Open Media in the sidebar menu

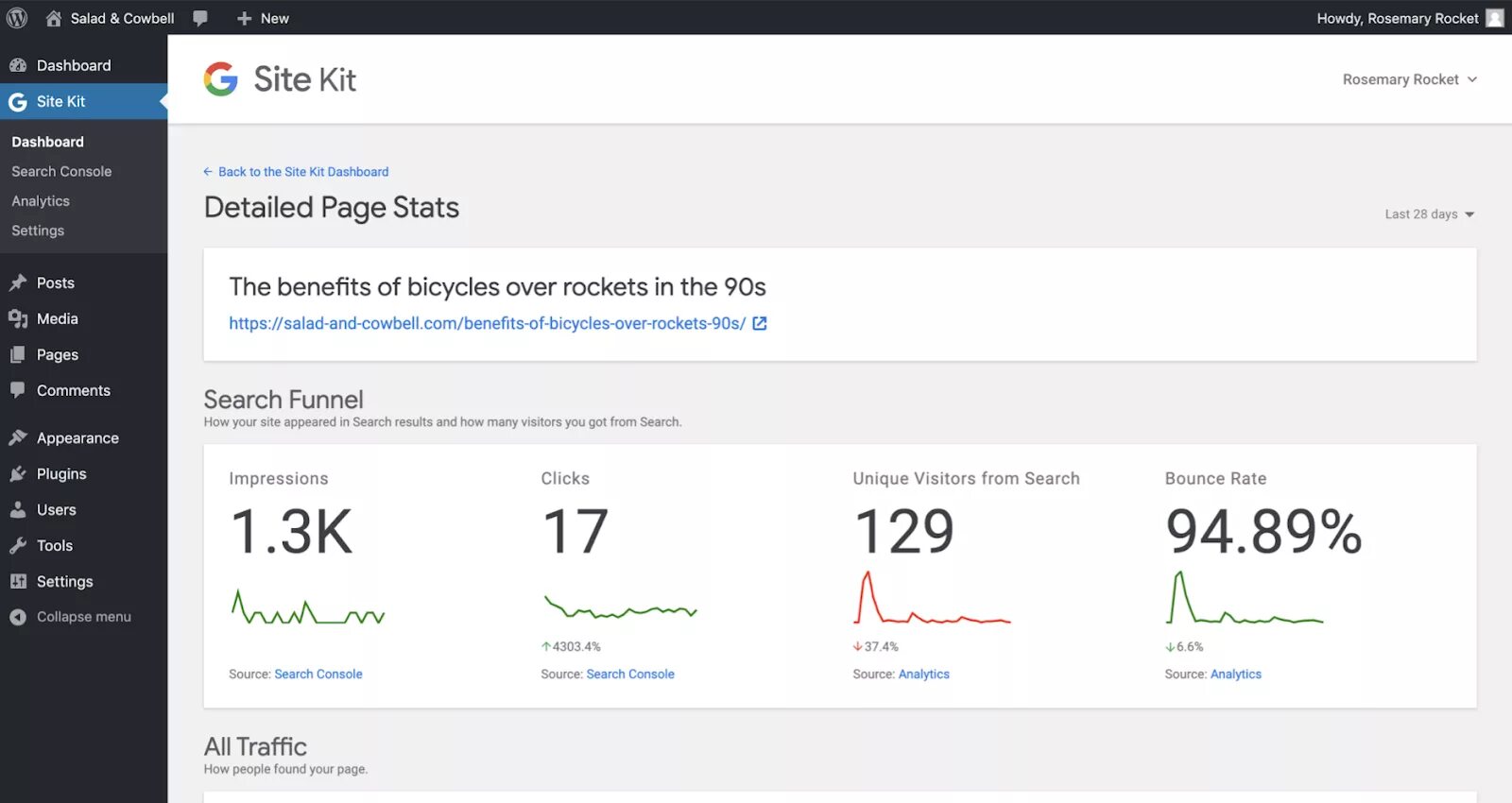pyautogui.click(x=57, y=318)
